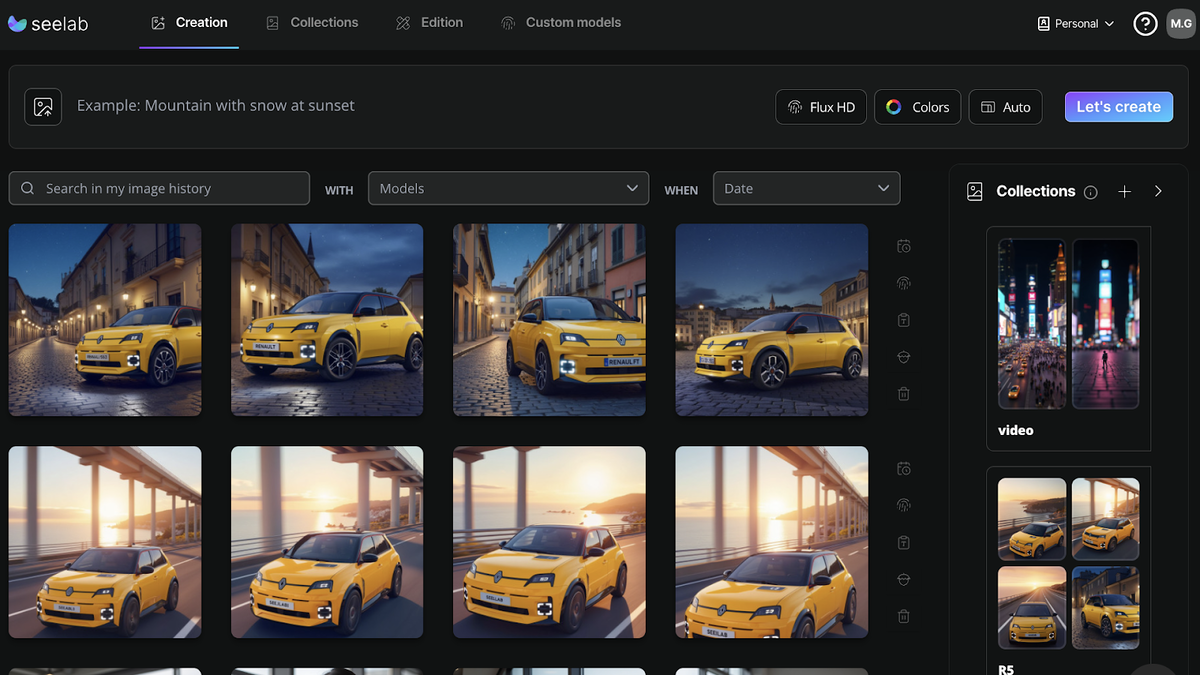Toggle the Flux HD model option

(x=820, y=107)
